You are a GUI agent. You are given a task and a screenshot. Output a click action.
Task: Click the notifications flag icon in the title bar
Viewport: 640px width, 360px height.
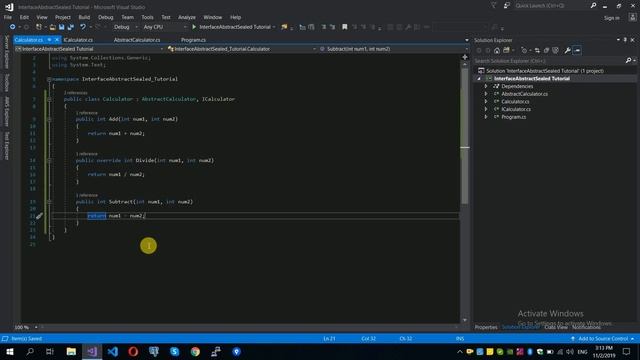493,6
